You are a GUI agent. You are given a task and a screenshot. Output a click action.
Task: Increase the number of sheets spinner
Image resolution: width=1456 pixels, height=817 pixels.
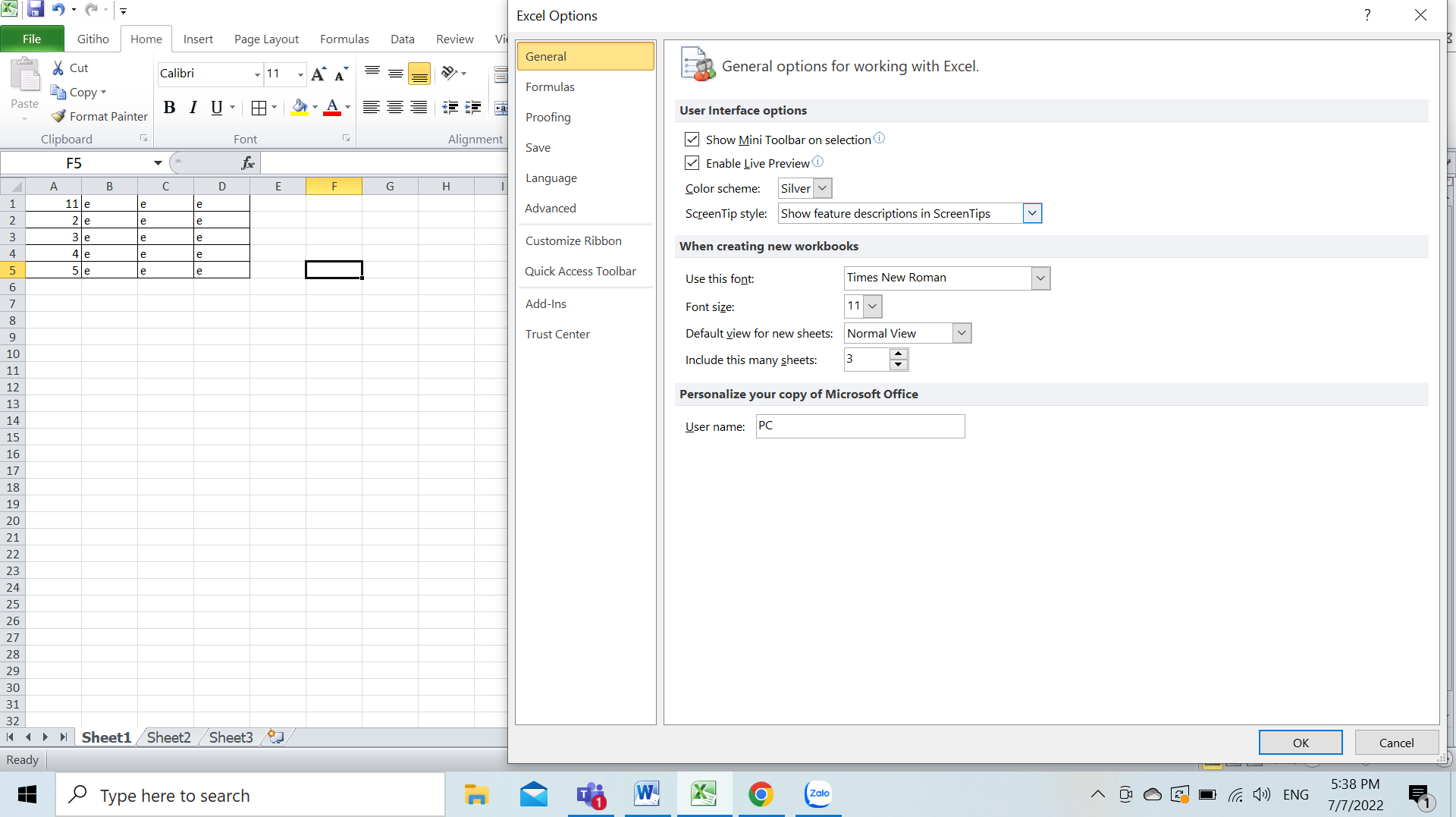(x=899, y=354)
